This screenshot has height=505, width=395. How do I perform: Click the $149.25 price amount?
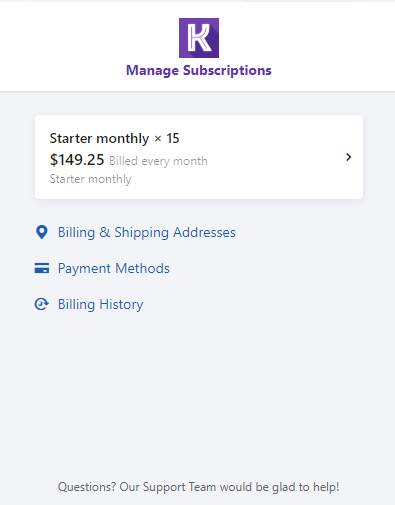coord(77,160)
